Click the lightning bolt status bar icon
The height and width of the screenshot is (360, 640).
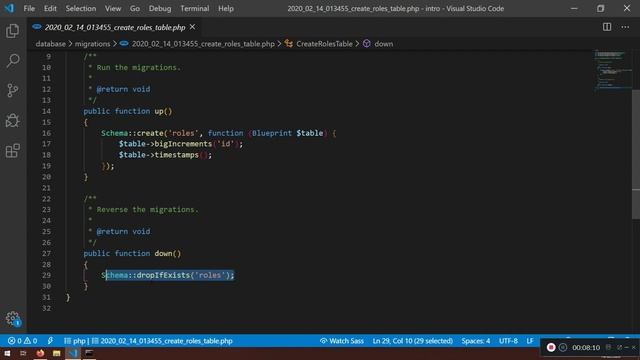point(50,341)
